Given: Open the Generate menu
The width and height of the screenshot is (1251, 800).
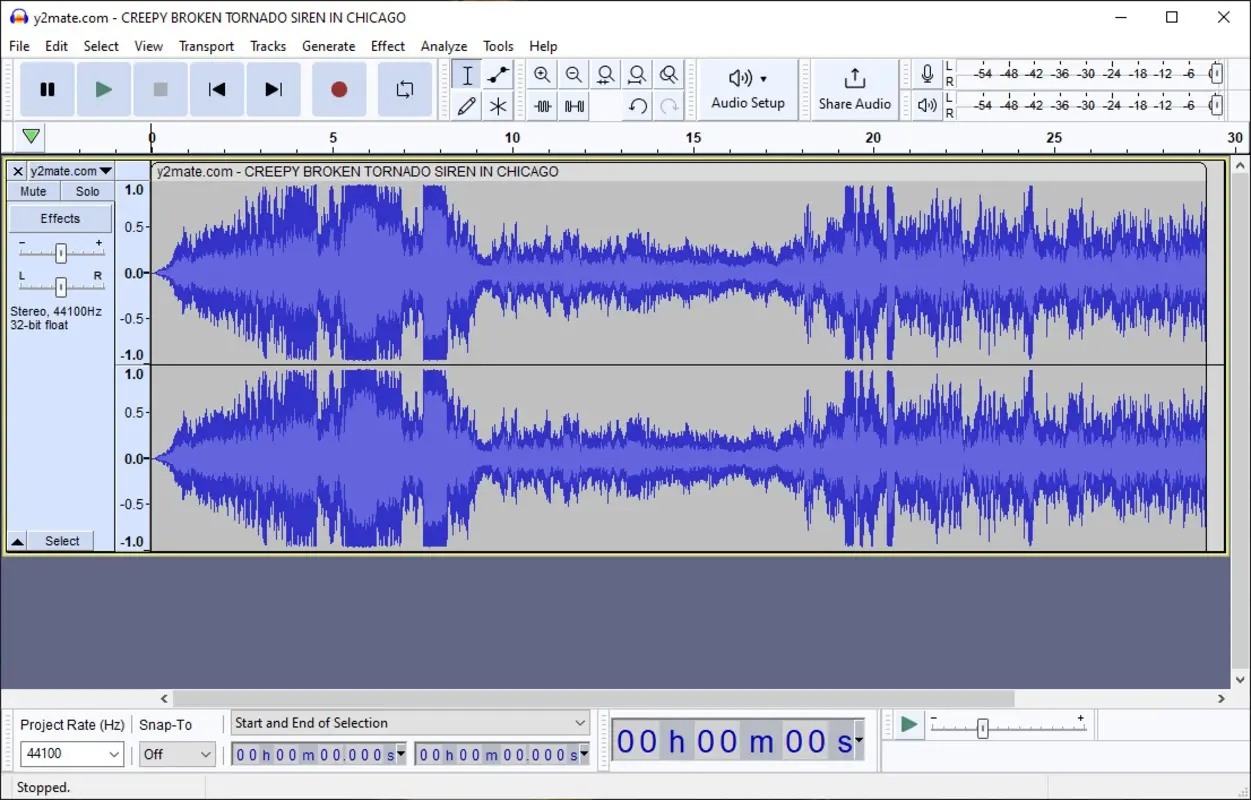Looking at the screenshot, I should point(329,46).
